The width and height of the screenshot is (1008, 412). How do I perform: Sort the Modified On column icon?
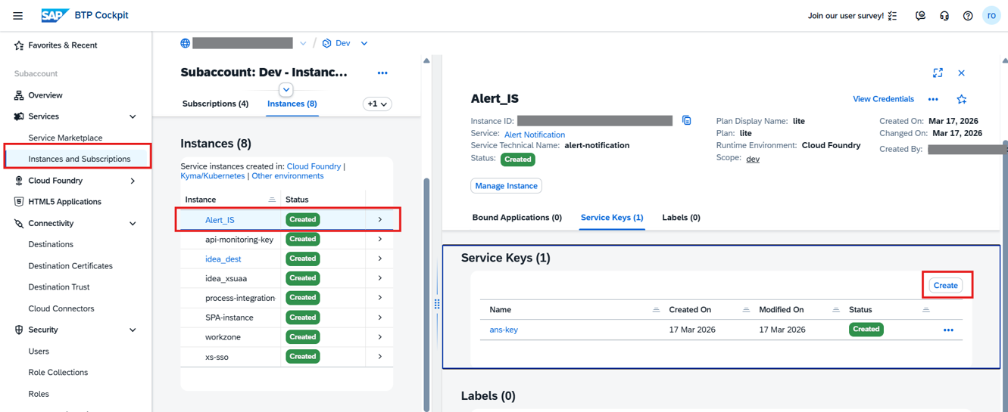(836, 310)
